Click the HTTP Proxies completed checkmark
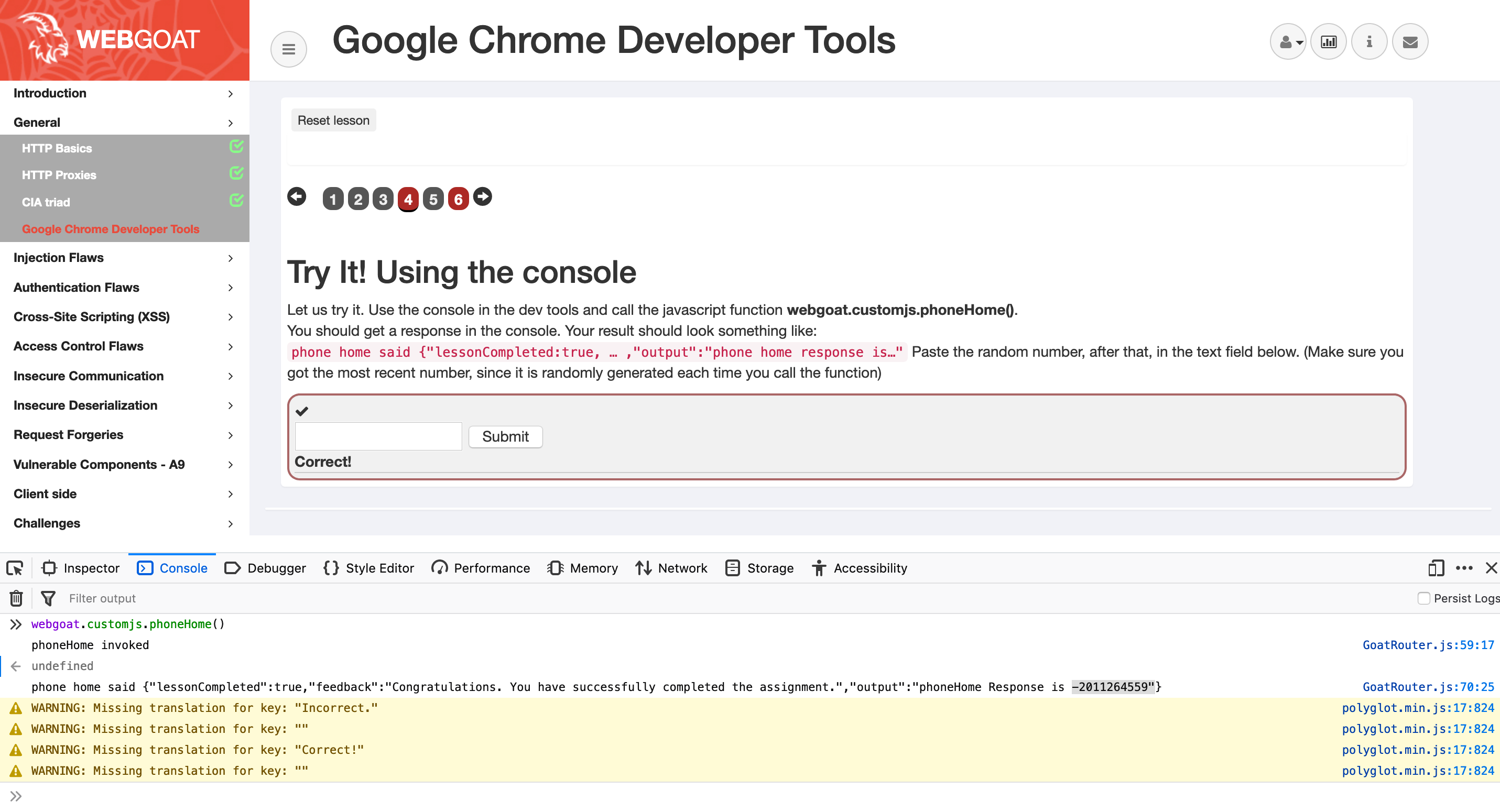 click(x=236, y=173)
